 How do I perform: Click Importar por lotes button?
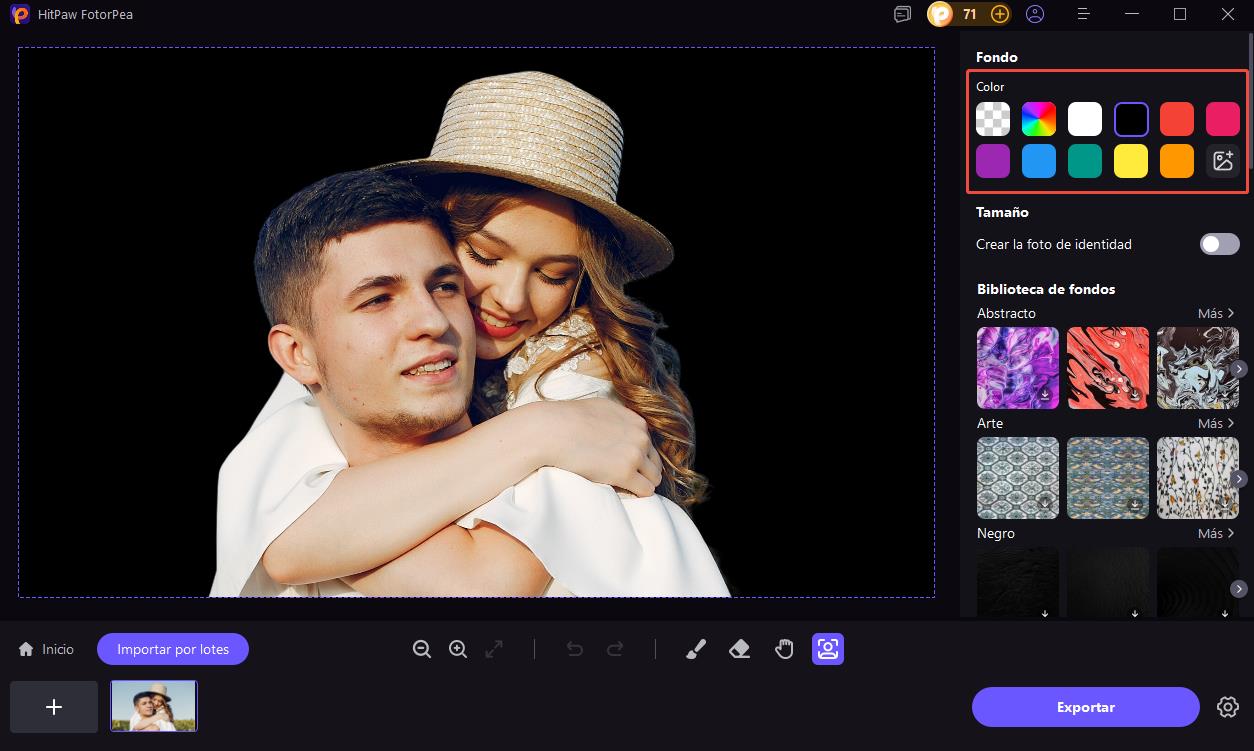pyautogui.click(x=173, y=650)
